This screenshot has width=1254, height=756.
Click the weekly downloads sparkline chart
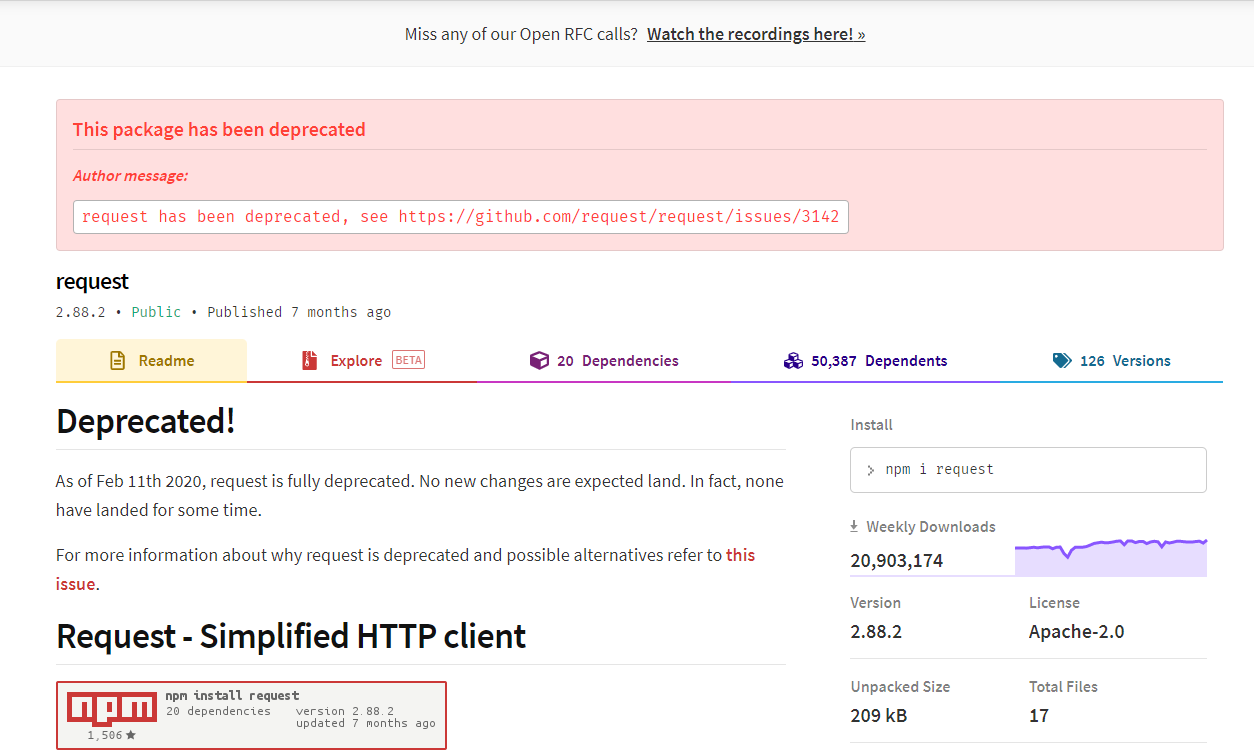click(x=1111, y=557)
